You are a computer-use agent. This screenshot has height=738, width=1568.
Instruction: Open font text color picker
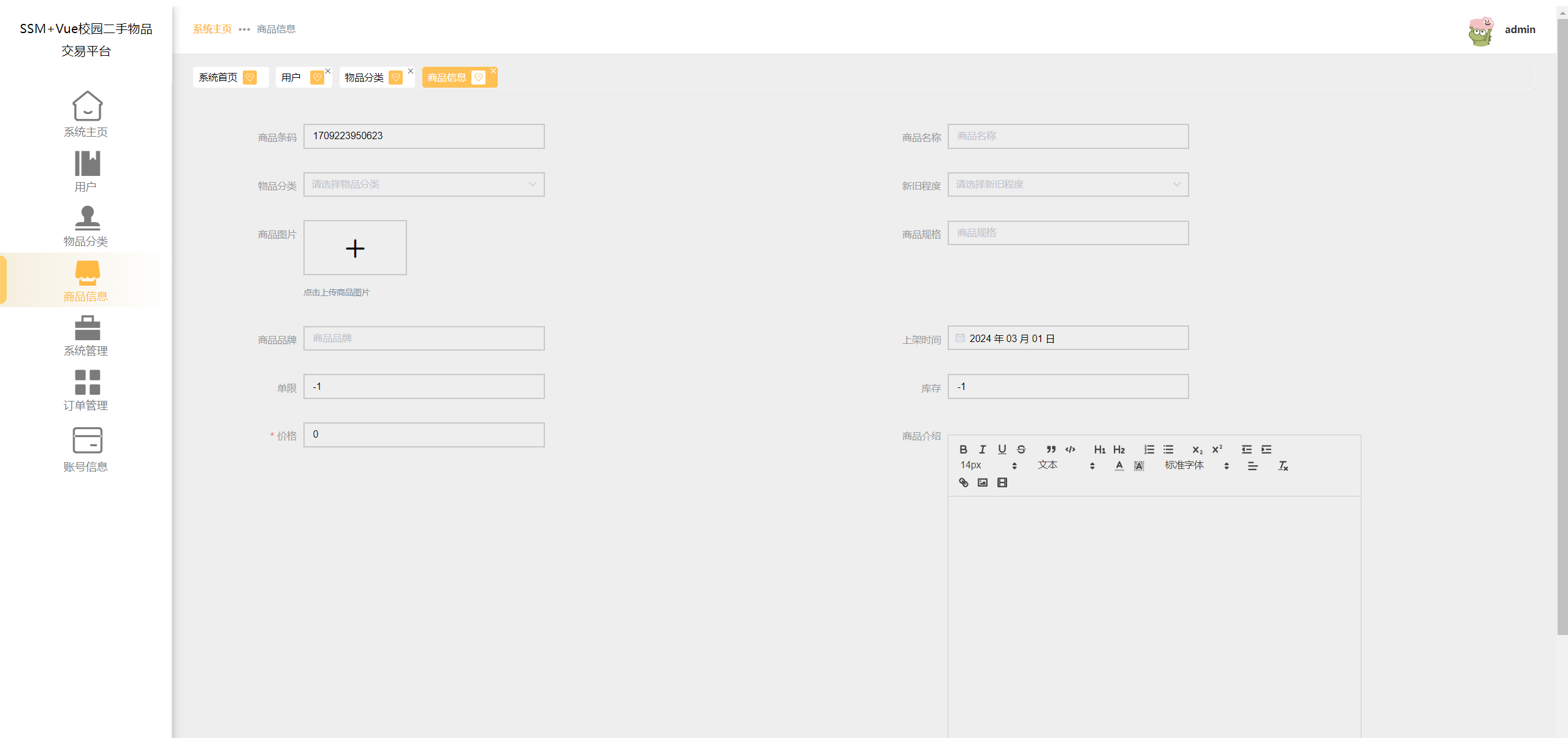pyautogui.click(x=1119, y=466)
